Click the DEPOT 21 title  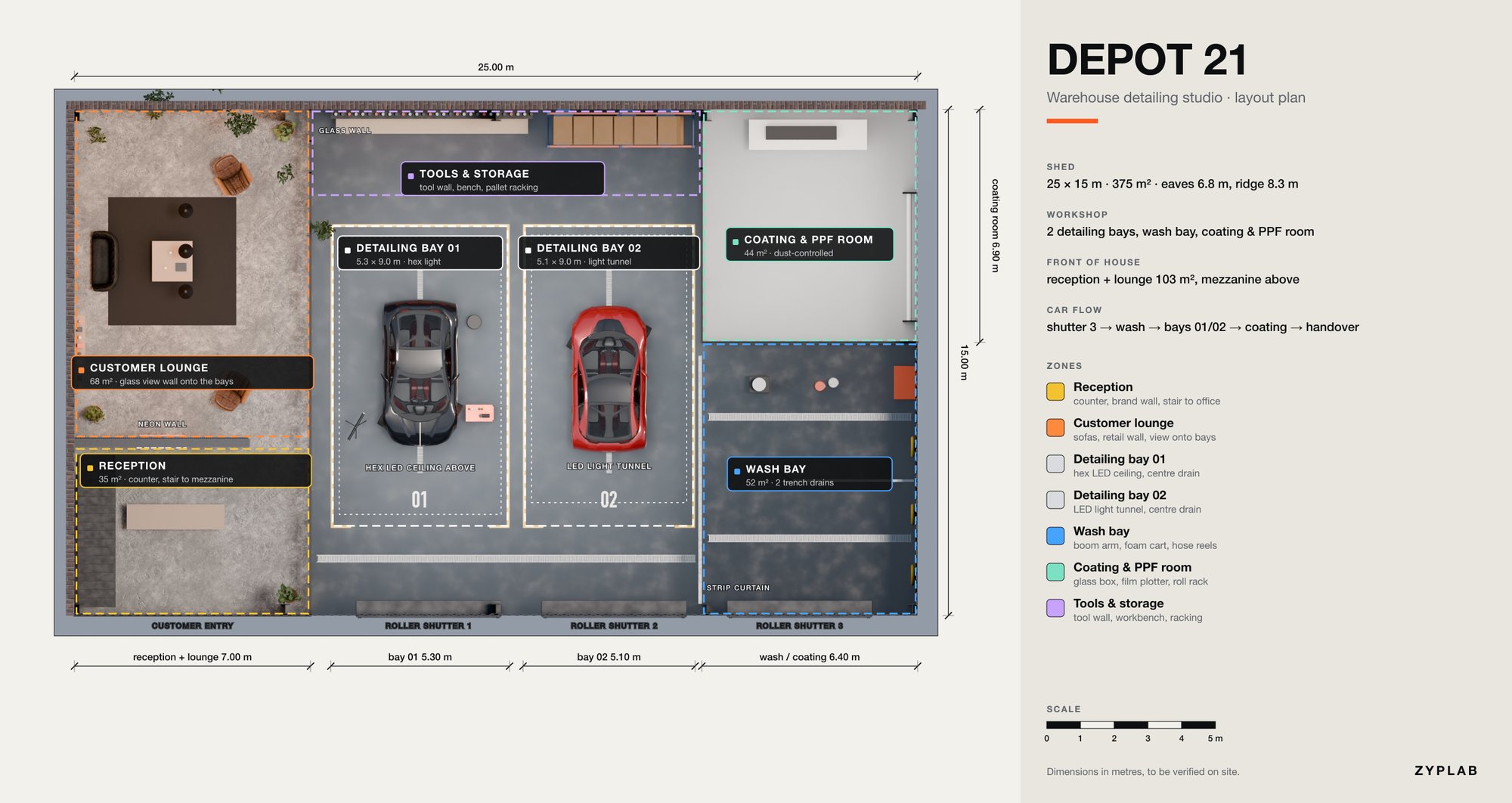1147,60
